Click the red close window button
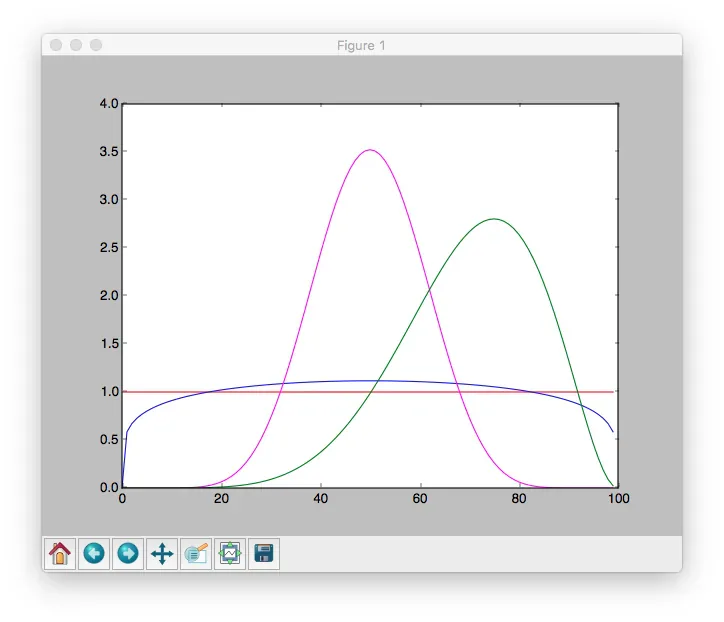Screen dimensions: 724x622 [x=56, y=45]
